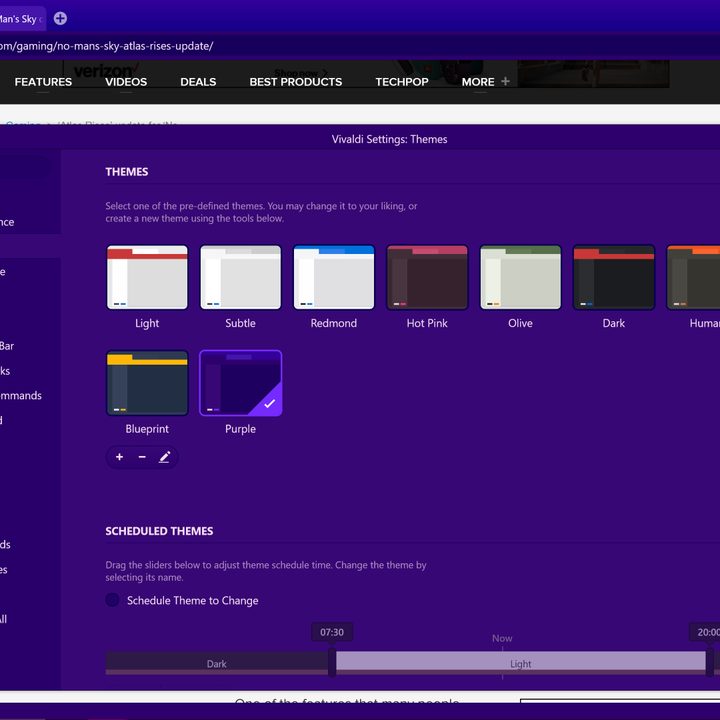
Task: Open BEST PRODUCTS section
Action: [x=296, y=82]
